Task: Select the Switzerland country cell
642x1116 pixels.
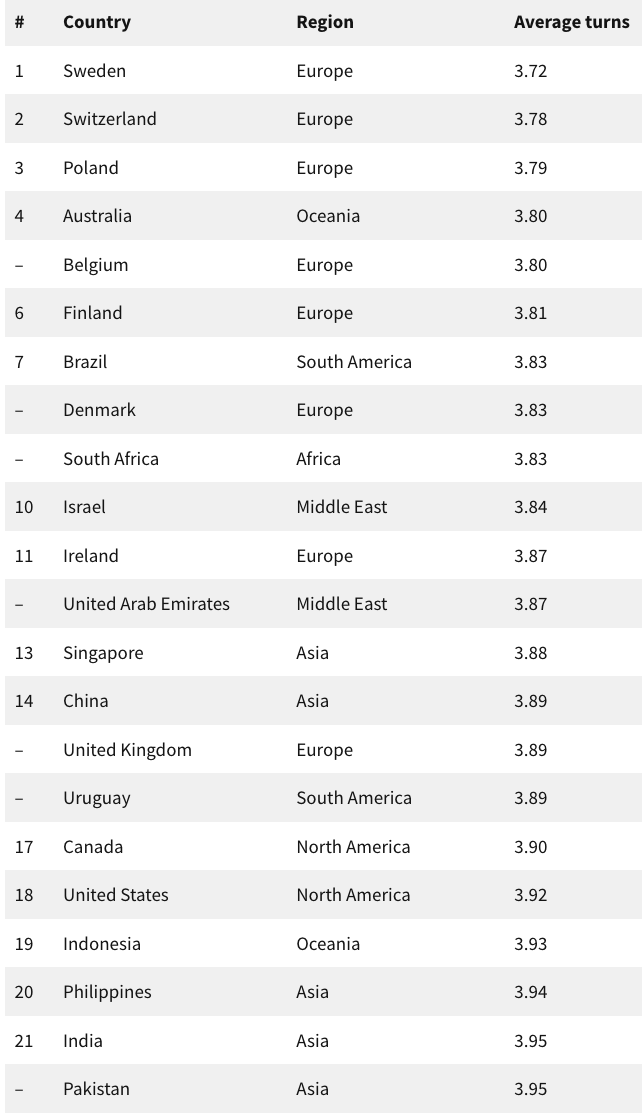Action: pos(110,119)
